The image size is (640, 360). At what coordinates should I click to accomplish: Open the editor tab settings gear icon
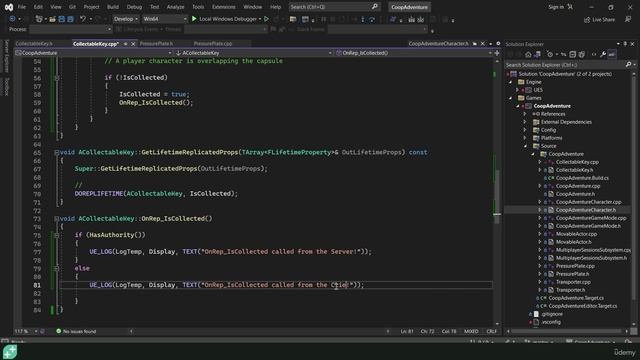pyautogui.click(x=498, y=43)
